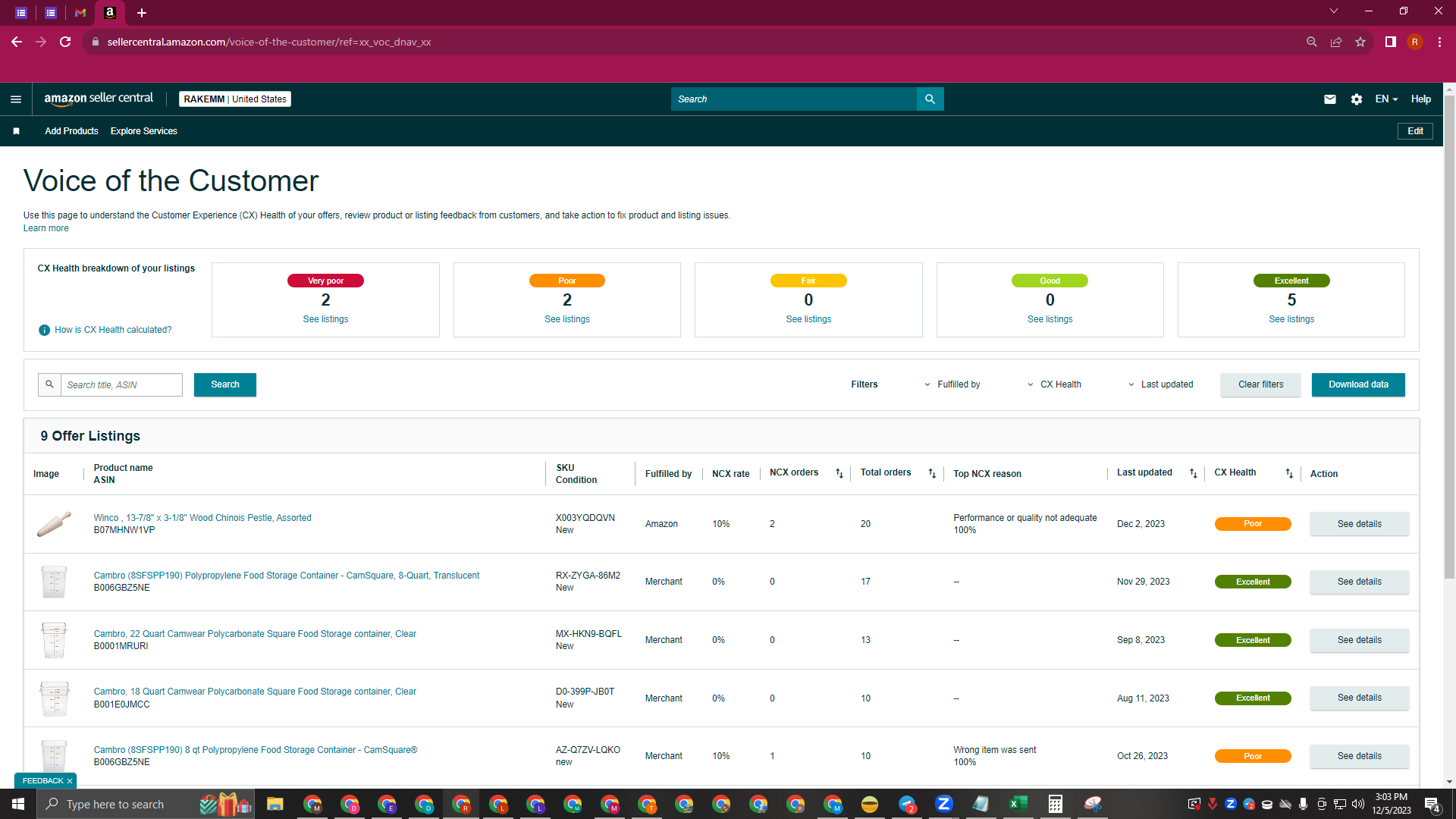Open the settings gear menu

pyautogui.click(x=1357, y=99)
